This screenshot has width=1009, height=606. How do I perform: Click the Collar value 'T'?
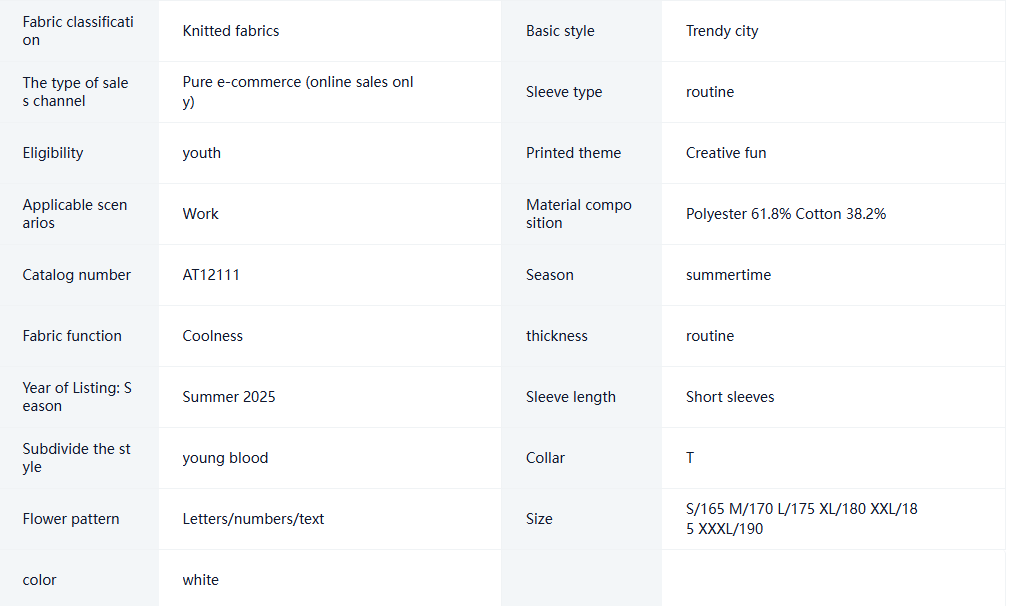[690, 458]
